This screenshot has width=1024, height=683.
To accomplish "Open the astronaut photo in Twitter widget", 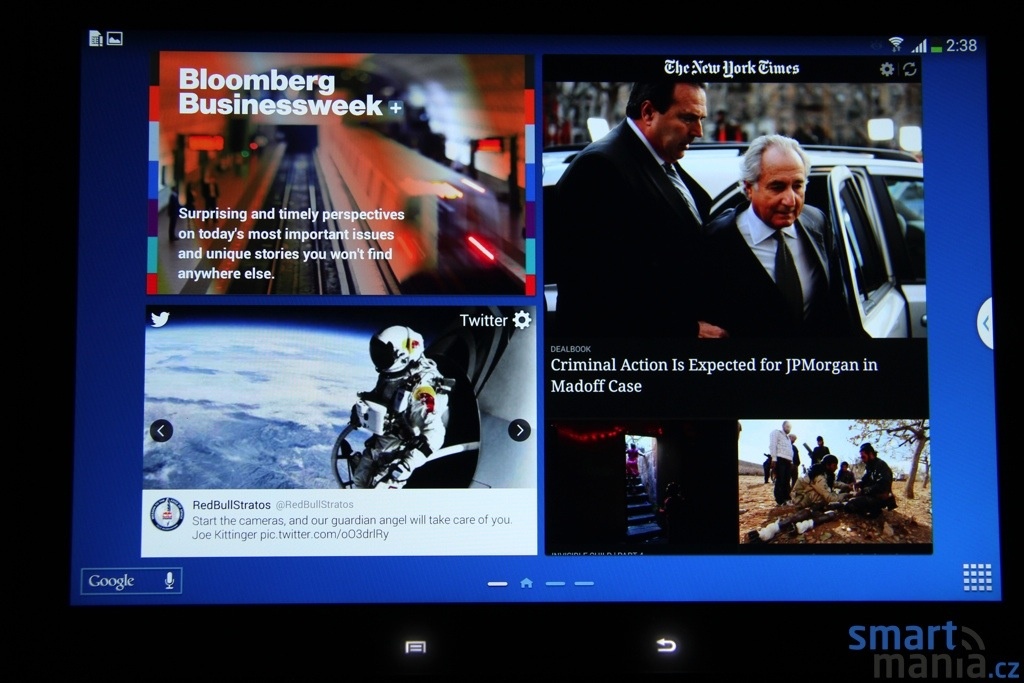I will point(340,398).
